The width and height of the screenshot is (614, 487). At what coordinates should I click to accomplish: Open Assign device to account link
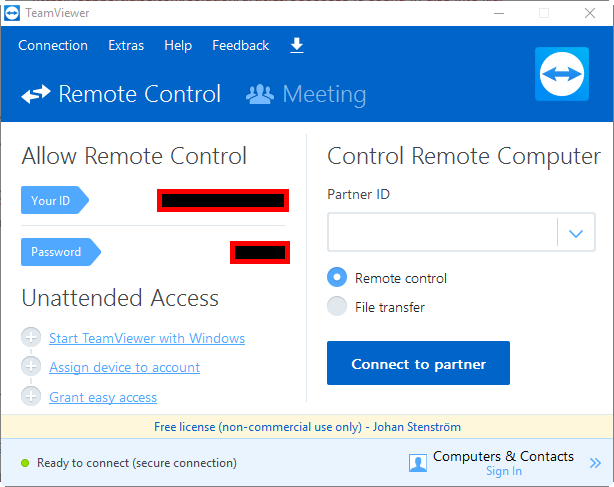tap(125, 367)
